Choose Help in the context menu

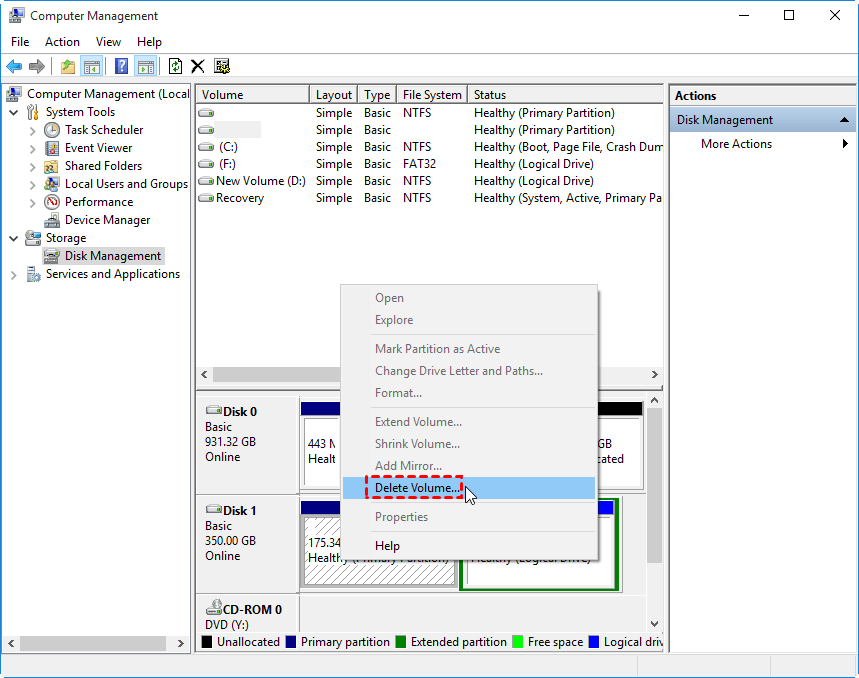[469, 546]
